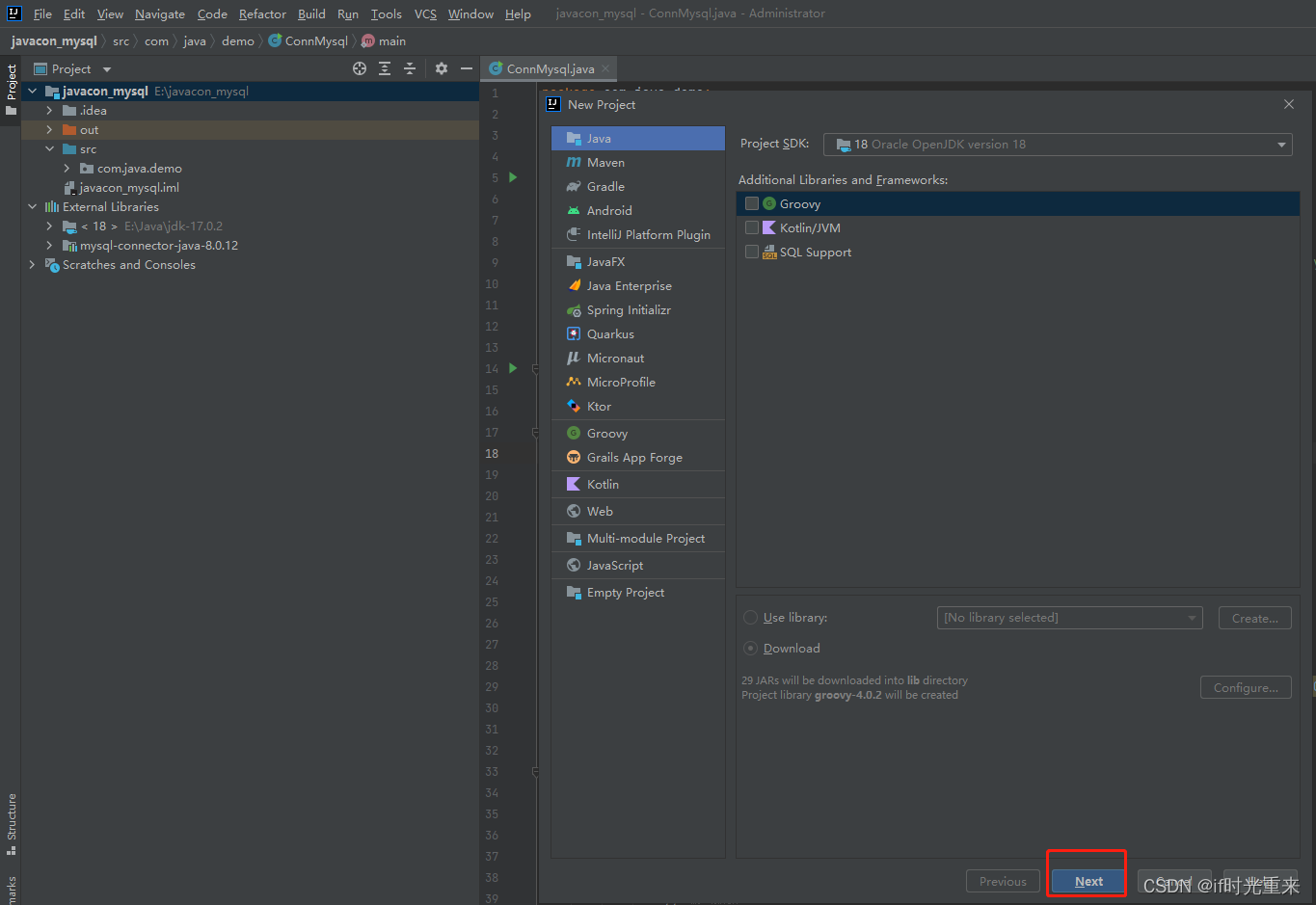The image size is (1316, 905).
Task: Choose Micronaut generator
Action: 638,359
